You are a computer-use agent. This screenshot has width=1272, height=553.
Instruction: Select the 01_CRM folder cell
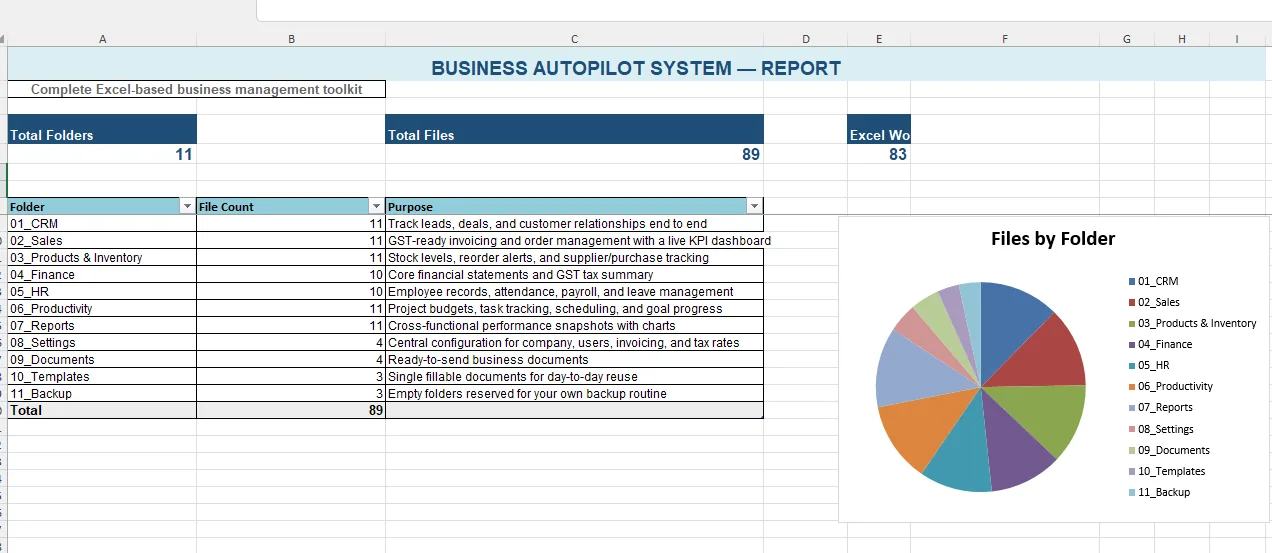click(102, 224)
